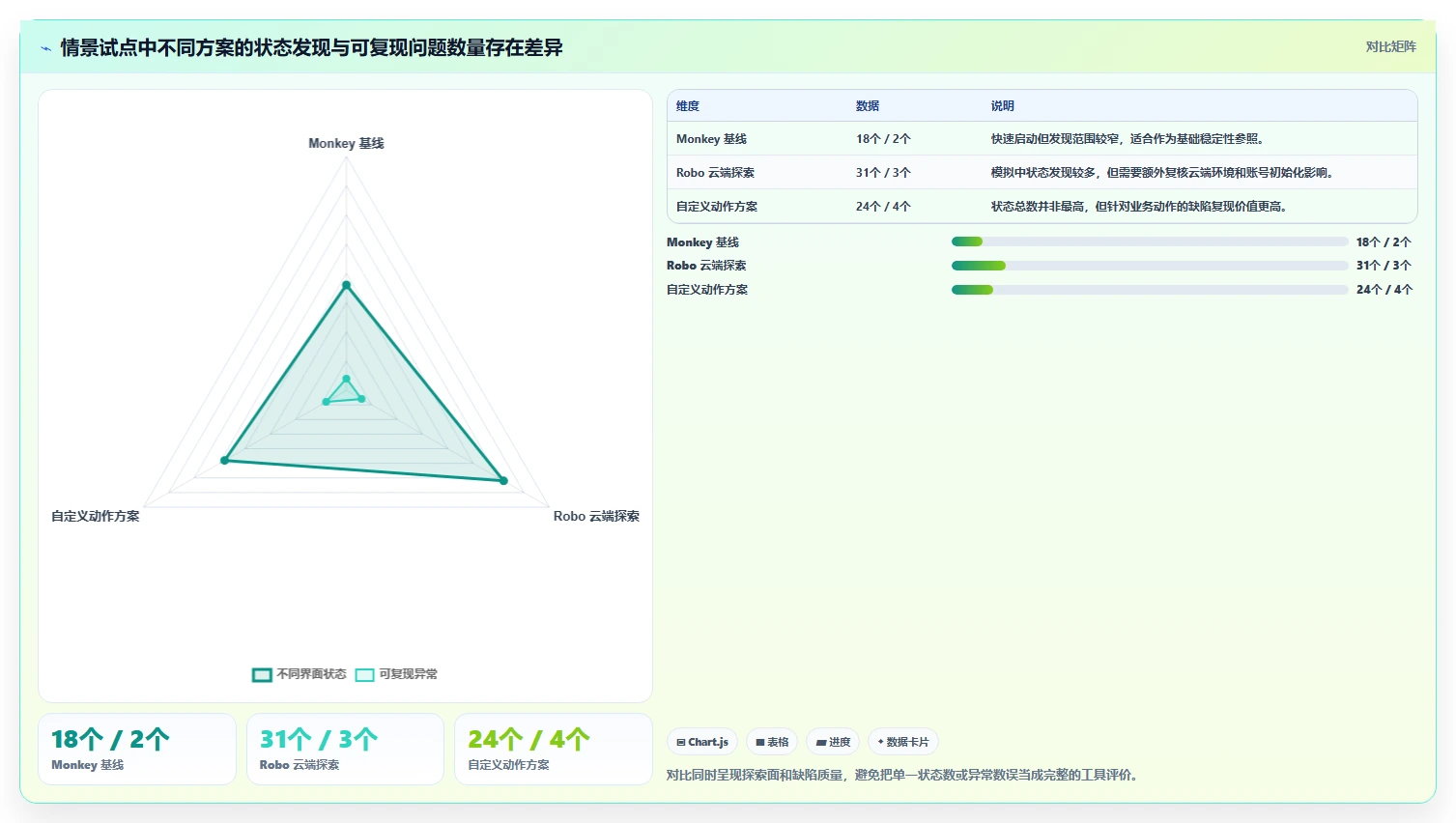Click the 自定义动作方案 progress bar
Image resolution: width=1456 pixels, height=823 pixels.
[1150, 290]
